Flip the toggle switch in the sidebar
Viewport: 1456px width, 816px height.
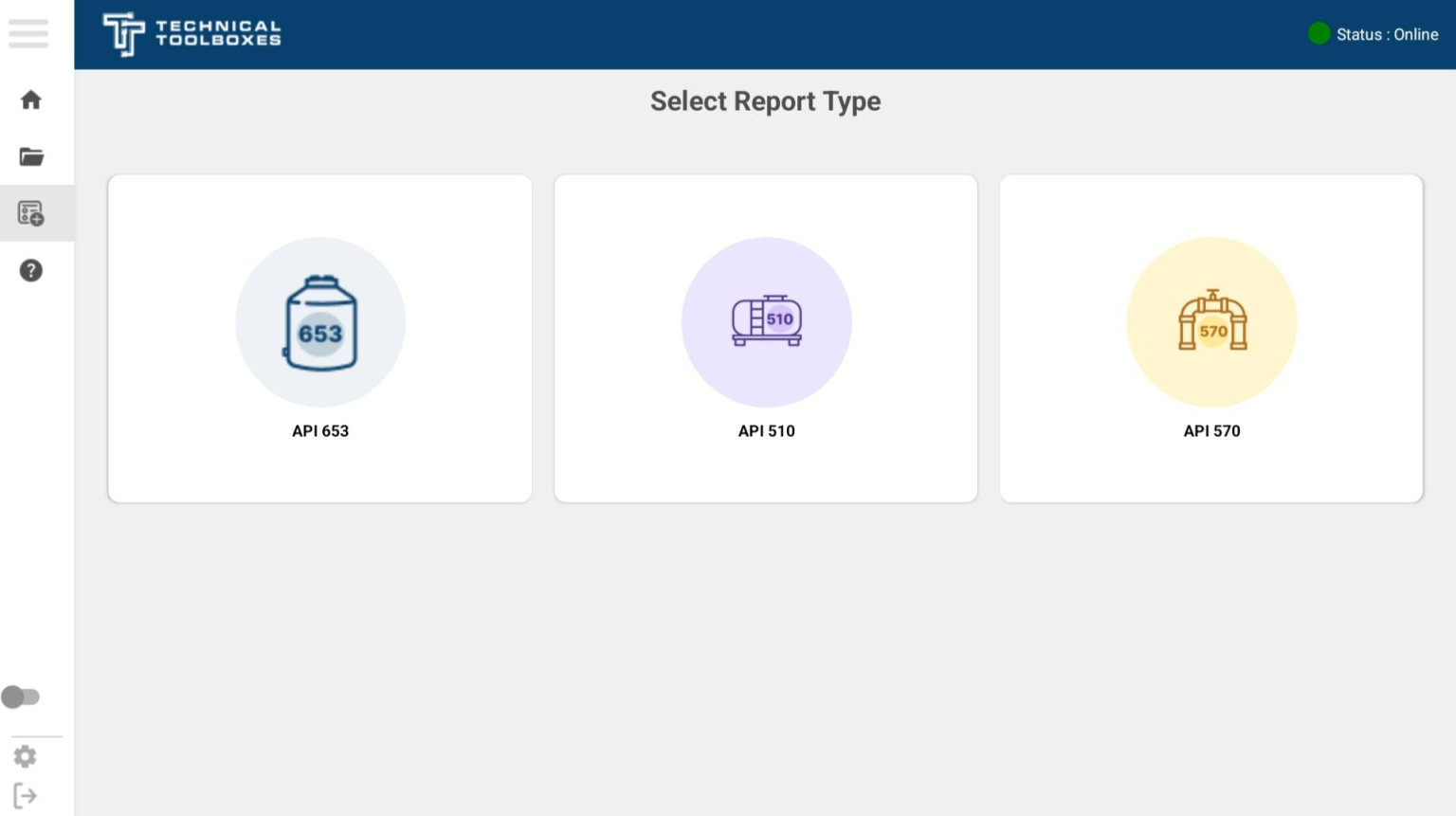pyautogui.click(x=22, y=697)
